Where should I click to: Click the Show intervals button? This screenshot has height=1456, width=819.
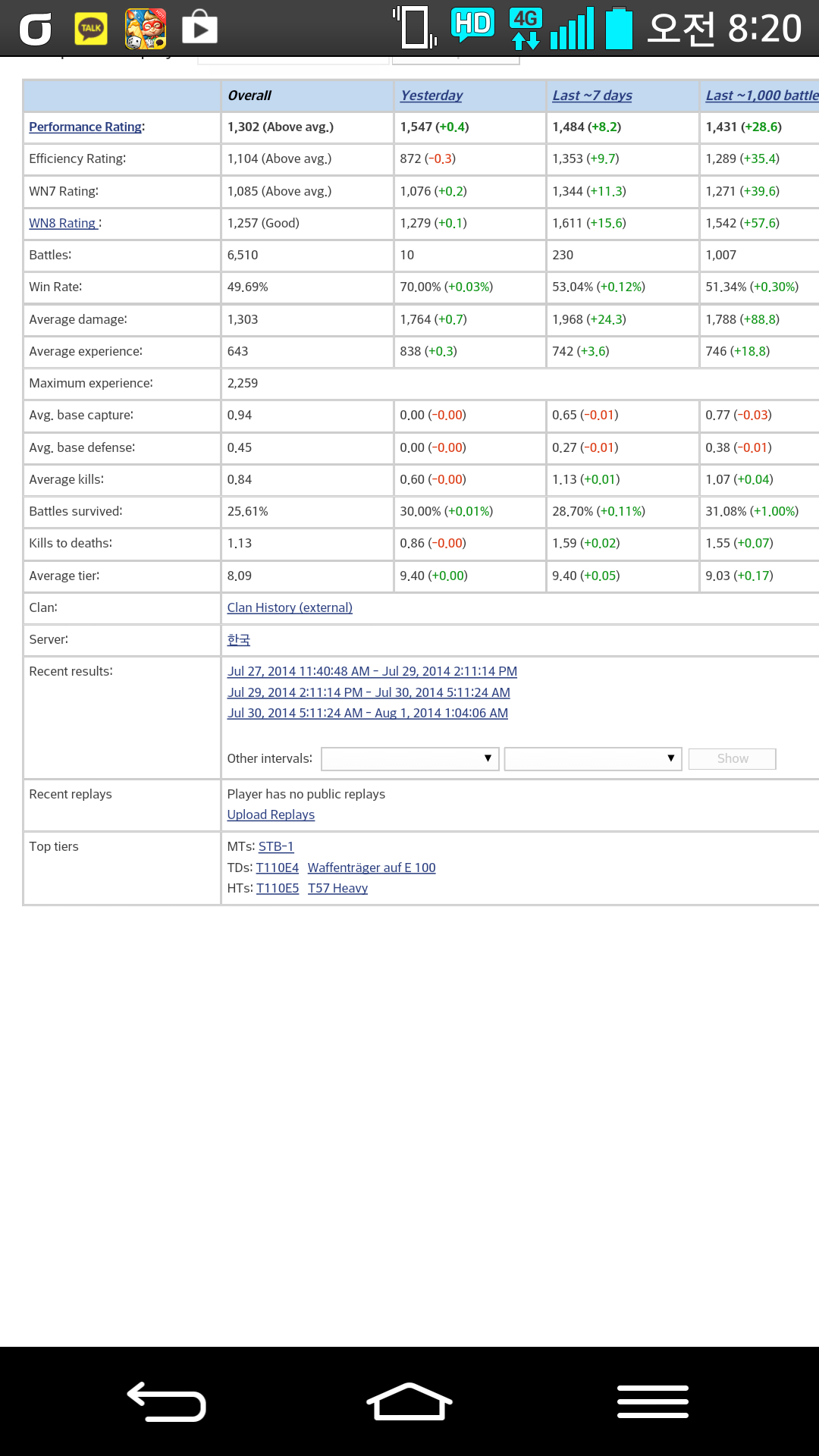coord(732,759)
